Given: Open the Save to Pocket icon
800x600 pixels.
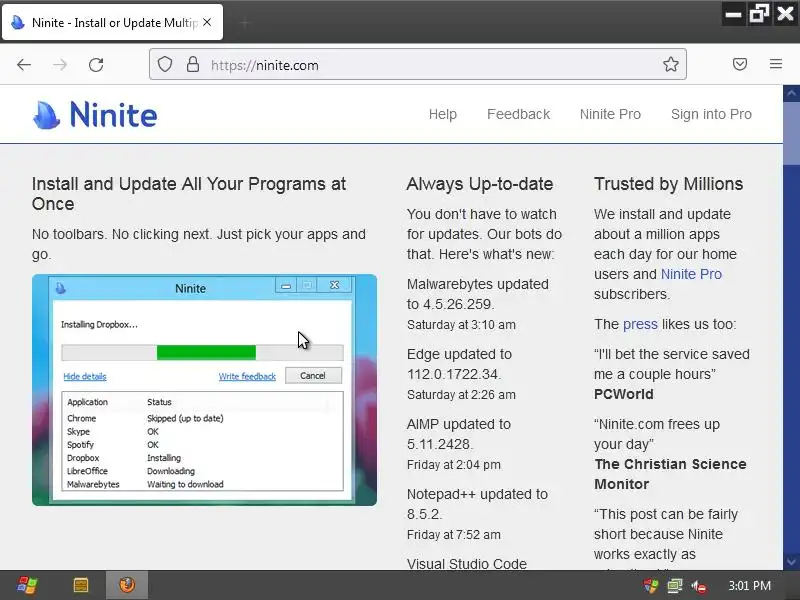Looking at the screenshot, I should point(740,64).
